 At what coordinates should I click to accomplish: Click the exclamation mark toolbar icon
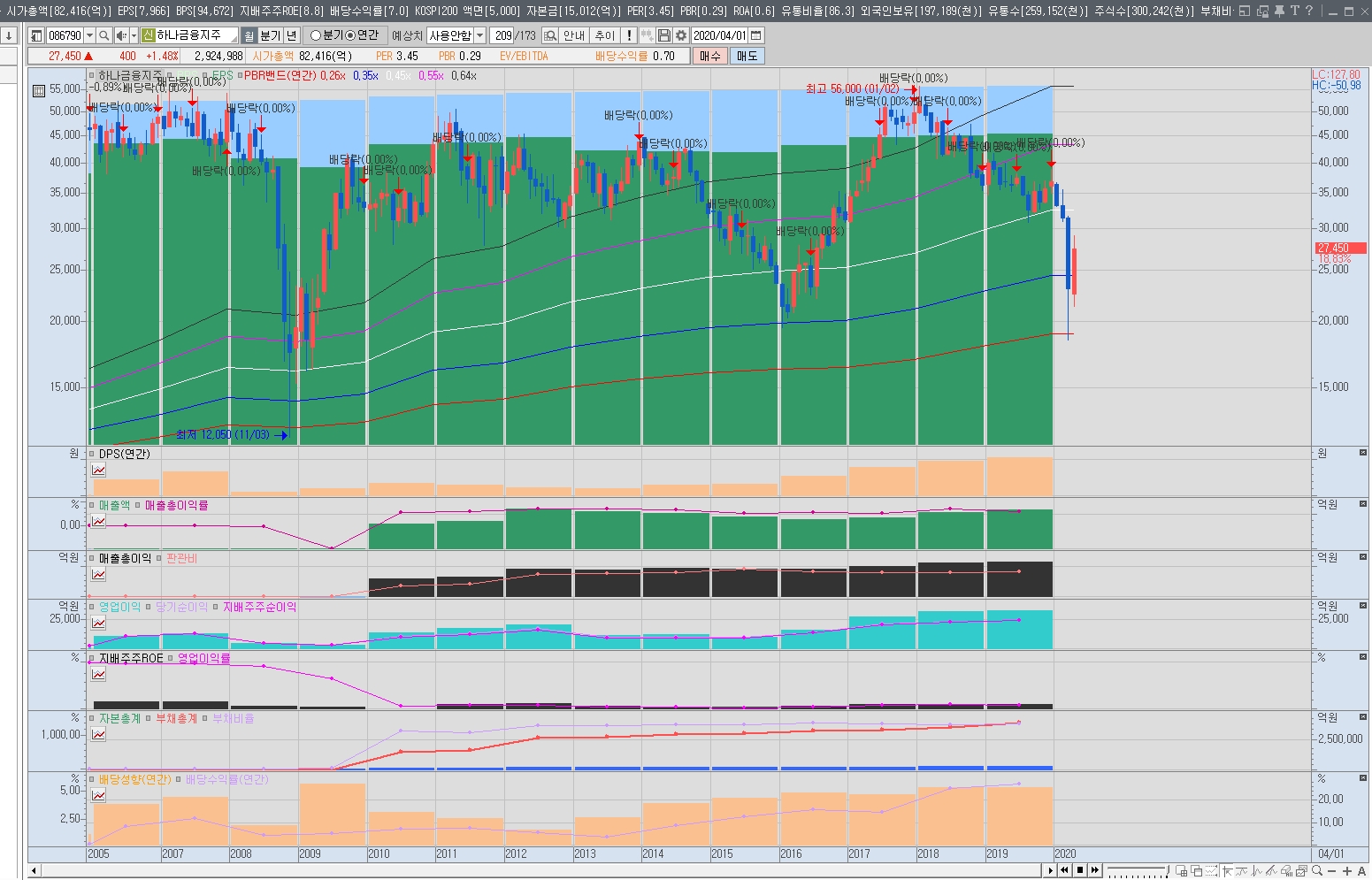(x=629, y=35)
